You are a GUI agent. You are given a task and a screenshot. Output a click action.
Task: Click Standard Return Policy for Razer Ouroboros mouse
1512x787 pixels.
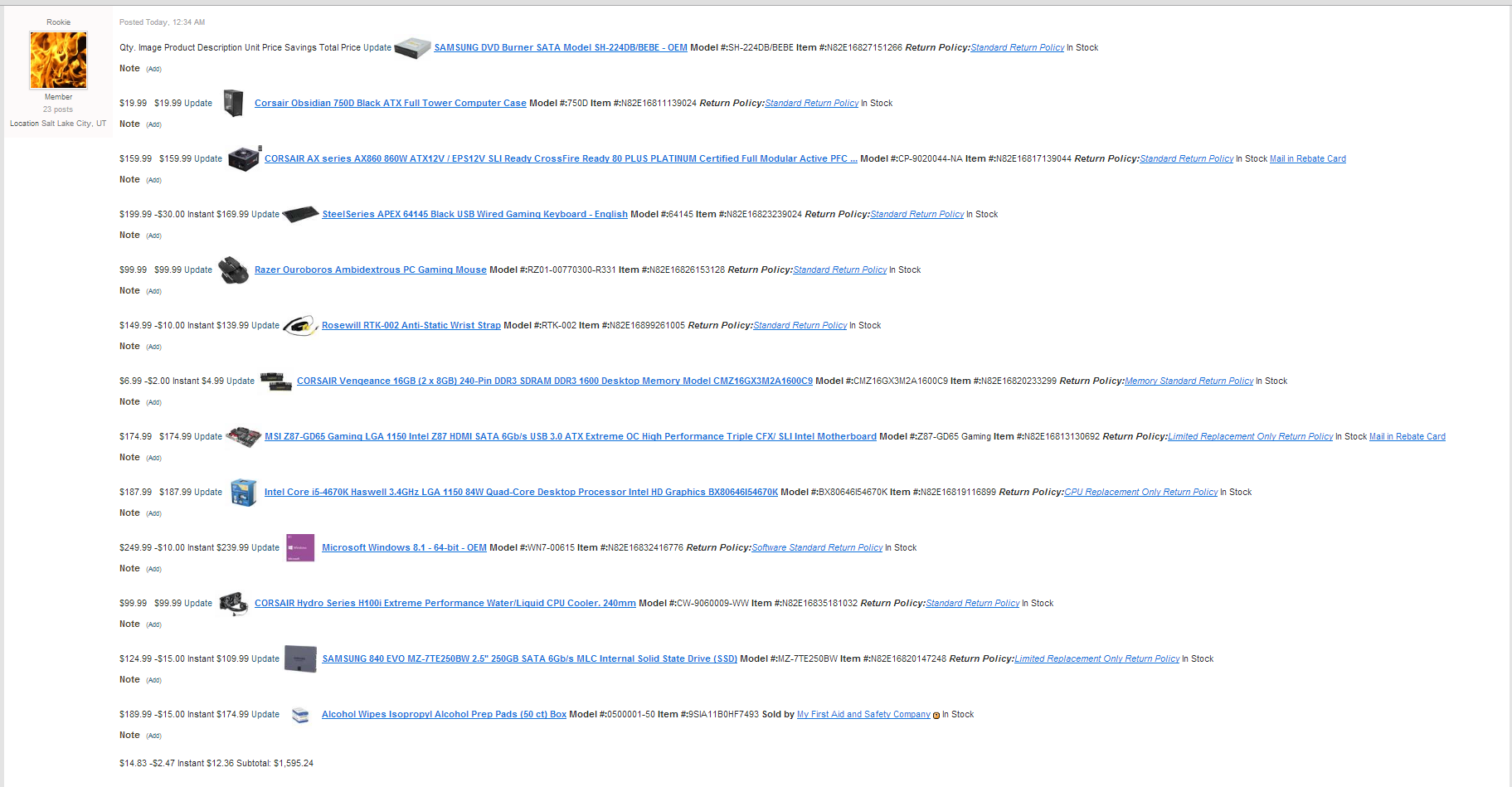pos(840,270)
